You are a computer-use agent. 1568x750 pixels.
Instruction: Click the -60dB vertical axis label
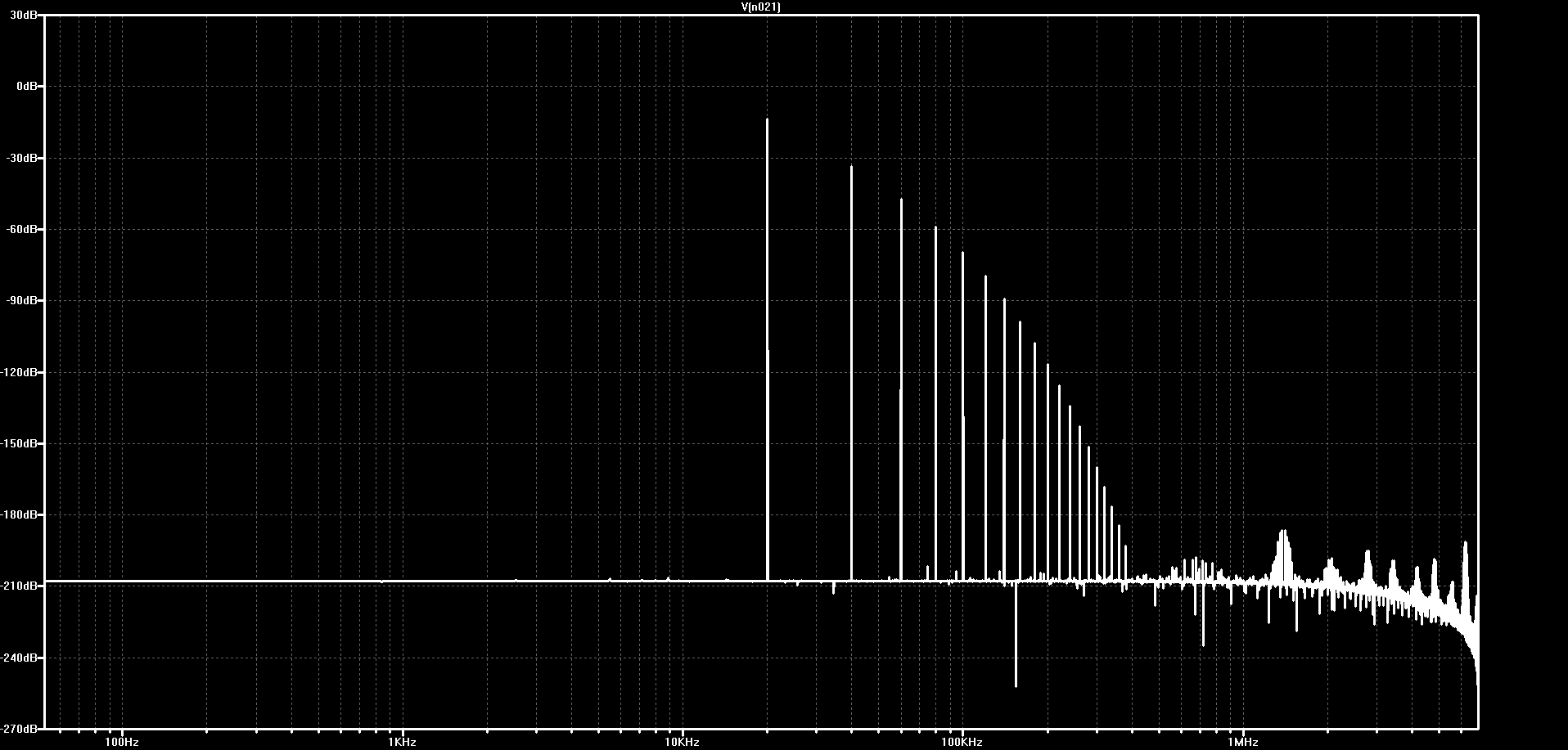23,229
